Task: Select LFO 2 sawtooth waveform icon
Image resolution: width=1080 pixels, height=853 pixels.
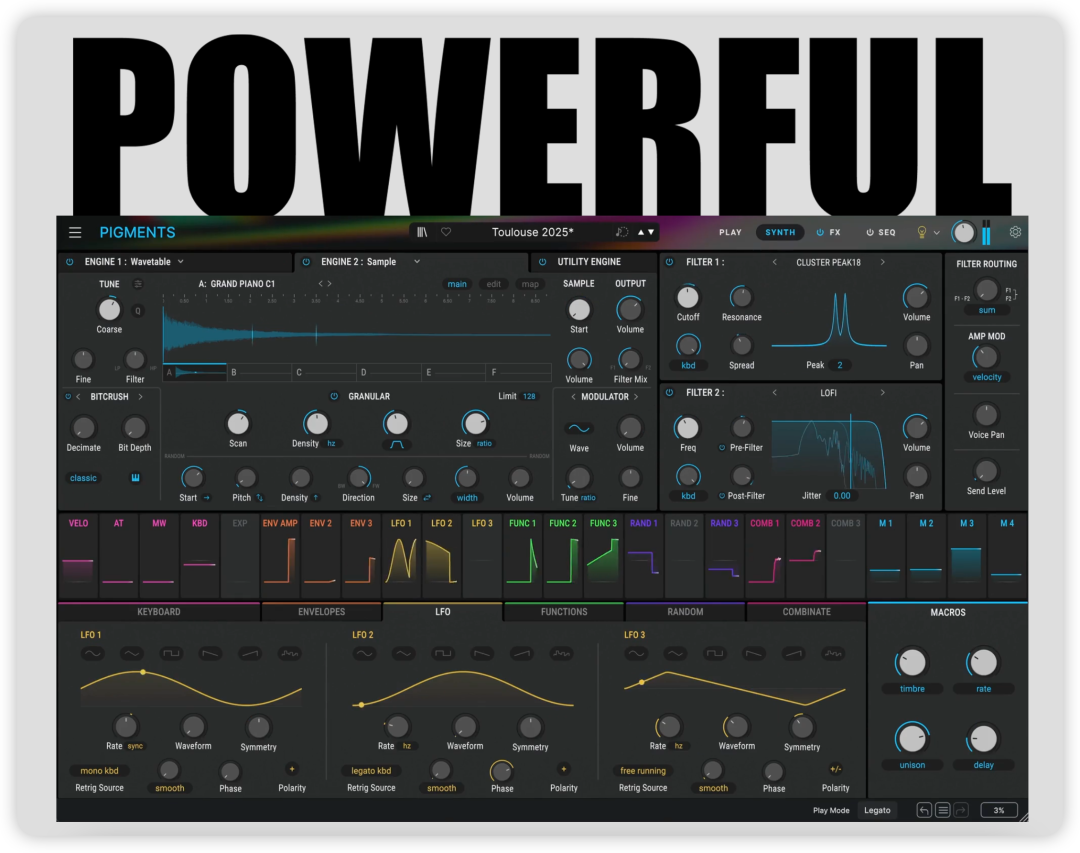Action: coord(483,653)
